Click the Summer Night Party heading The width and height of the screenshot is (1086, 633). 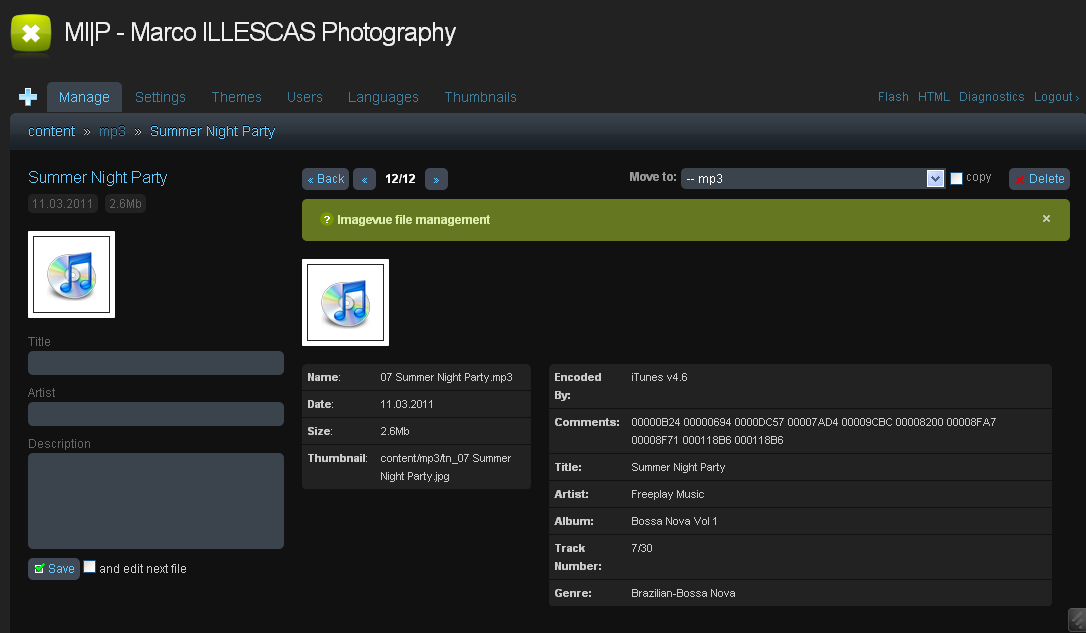point(98,177)
